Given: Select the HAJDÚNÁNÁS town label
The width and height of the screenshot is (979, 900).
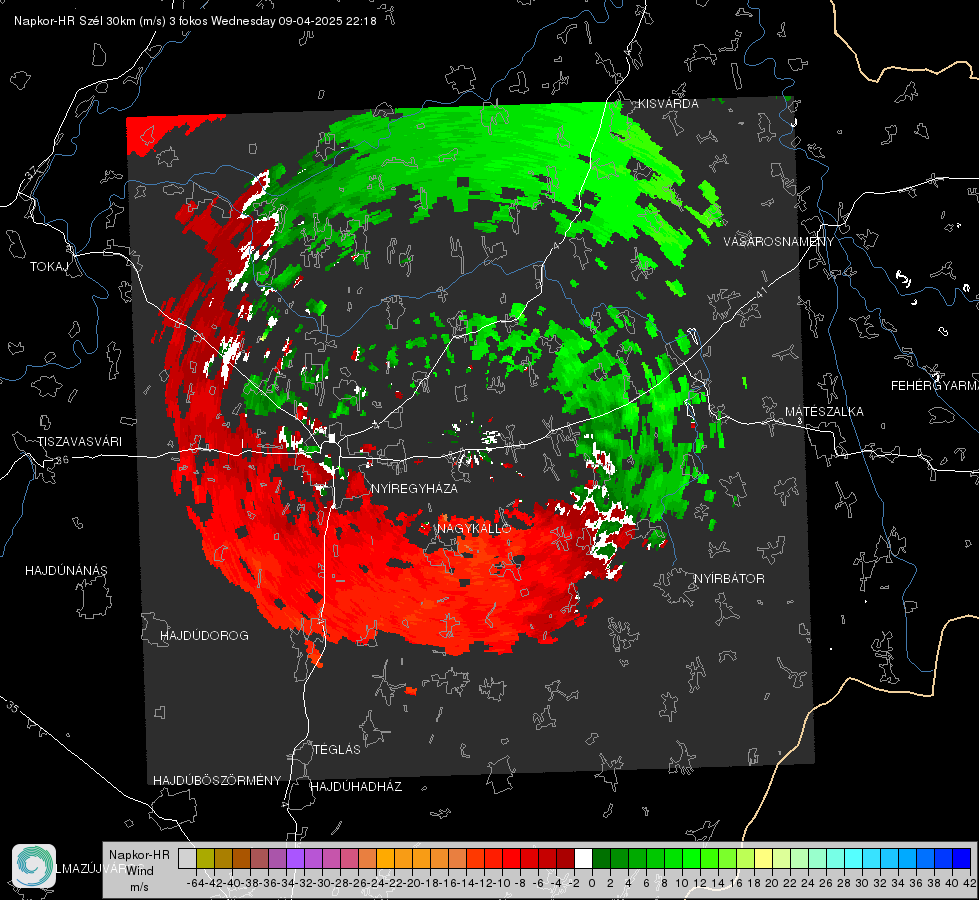Looking at the screenshot, I should [x=66, y=571].
